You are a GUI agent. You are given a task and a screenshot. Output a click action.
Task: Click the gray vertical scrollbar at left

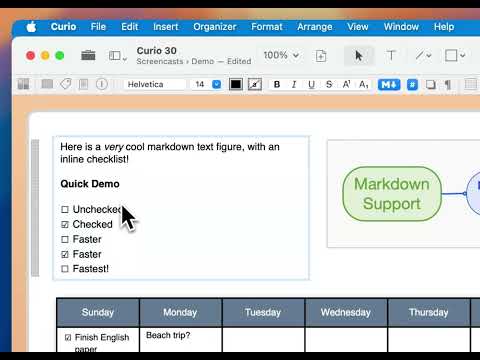pos(35,208)
